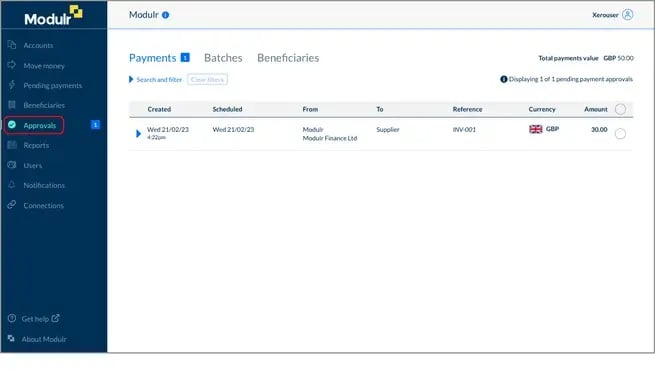Click the 4:22pm created time
Viewport: 655px width, 372px height.
[156, 137]
